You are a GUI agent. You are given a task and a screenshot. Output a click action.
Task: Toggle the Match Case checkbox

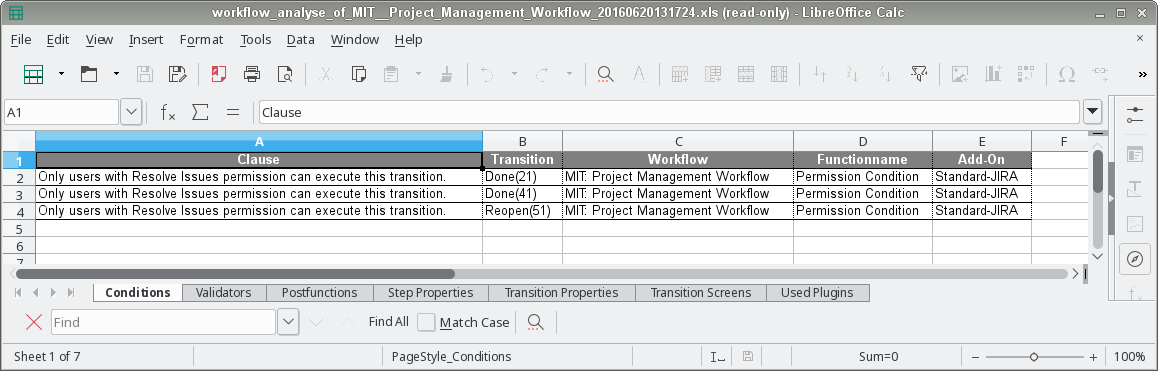(x=426, y=322)
